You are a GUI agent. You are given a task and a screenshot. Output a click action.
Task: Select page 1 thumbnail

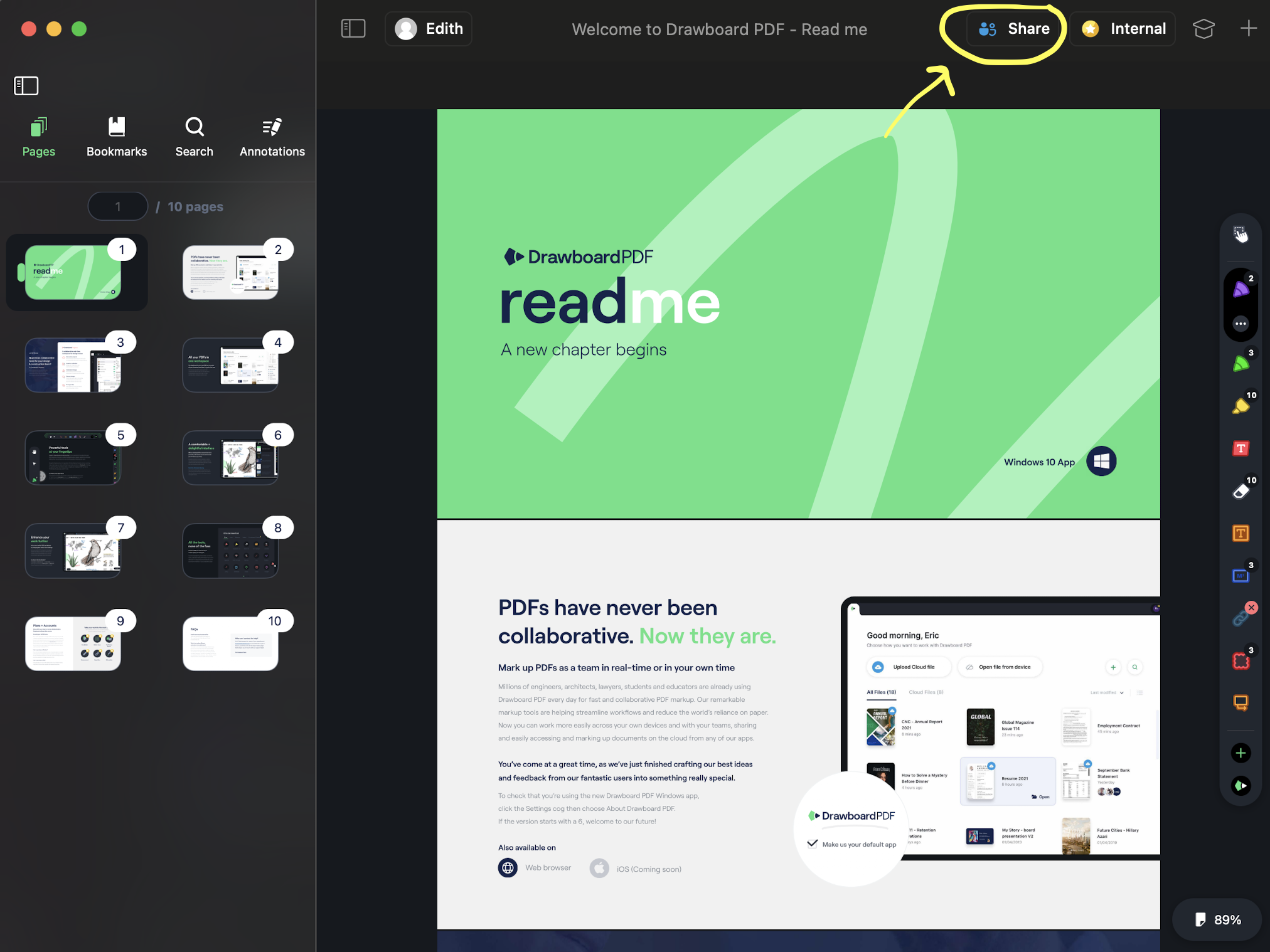click(x=73, y=272)
